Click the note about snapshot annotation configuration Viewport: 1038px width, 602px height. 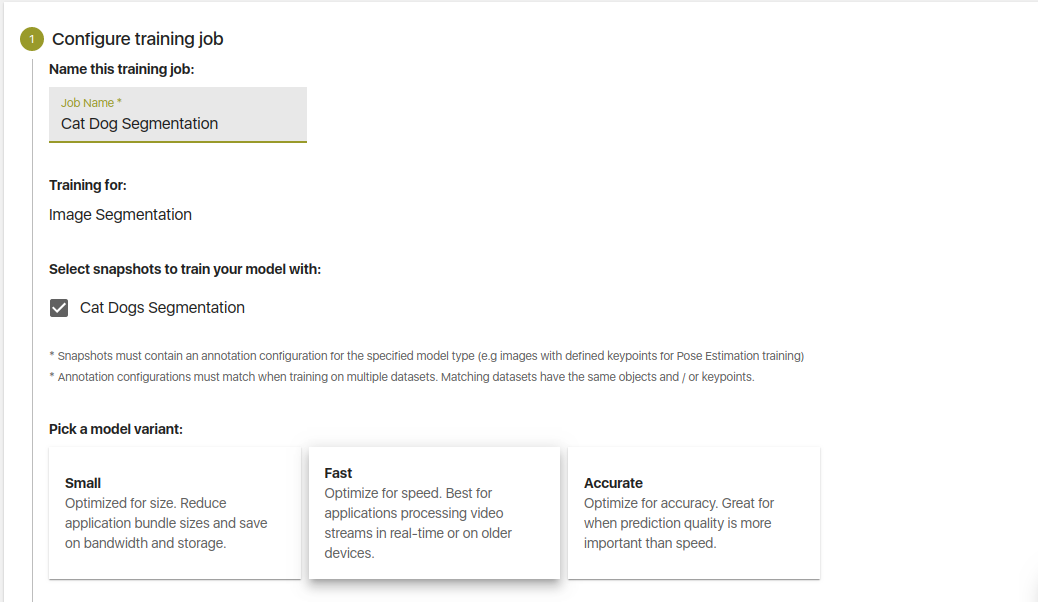(x=426, y=356)
